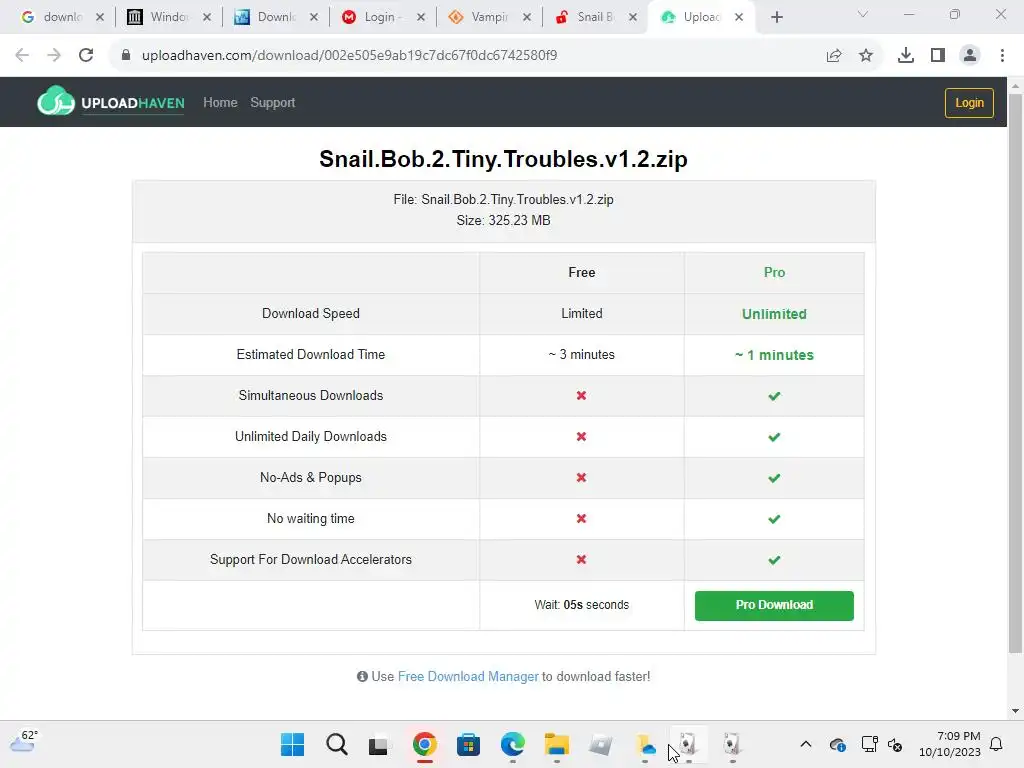
Task: Open File Explorer from the taskbar
Action: click(x=556, y=744)
